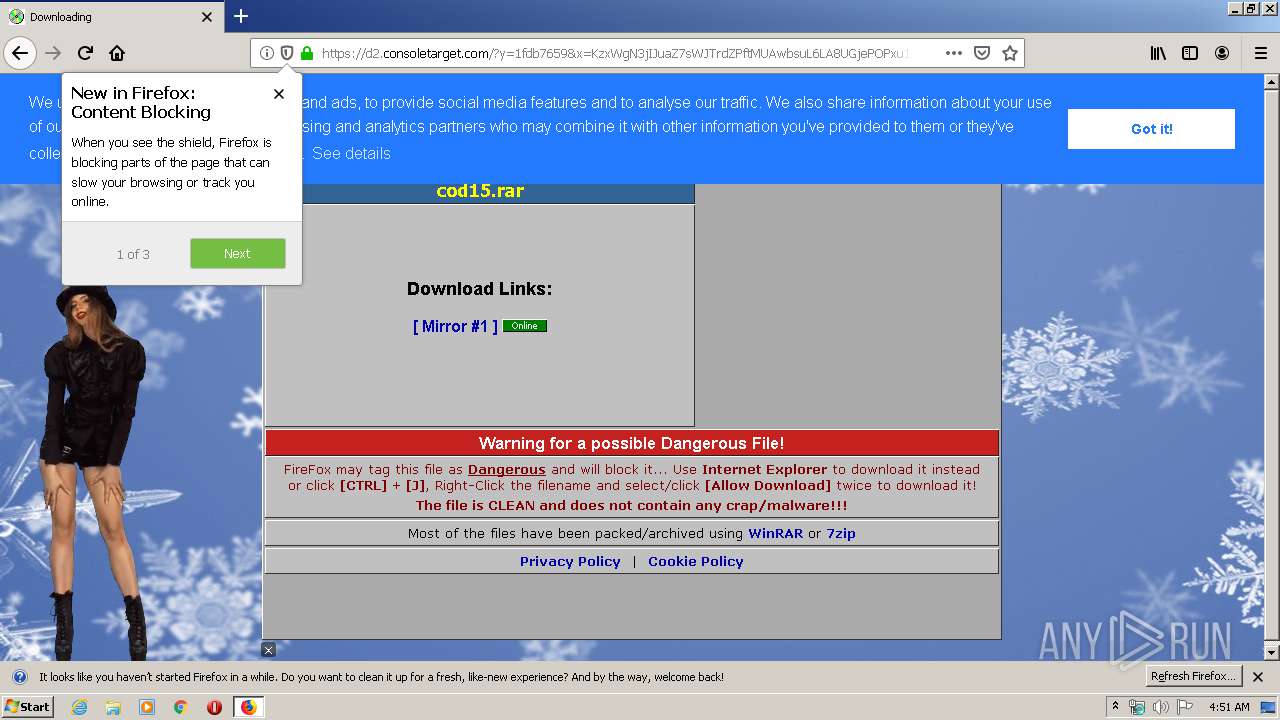Bookmark this page with star icon

[x=1010, y=53]
